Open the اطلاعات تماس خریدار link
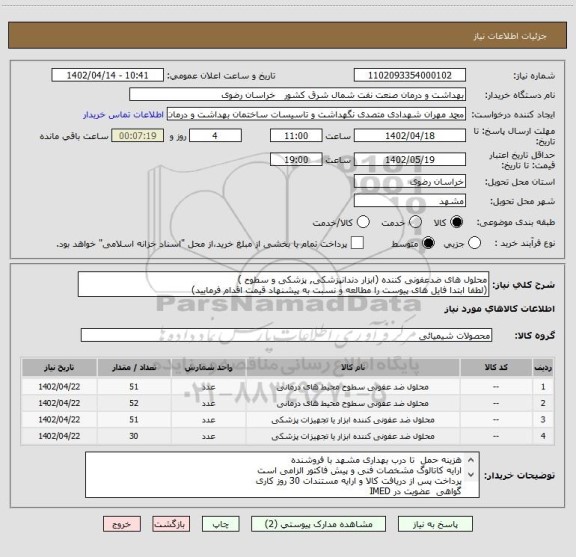Image resolution: width=576 pixels, height=557 pixels. click(x=123, y=115)
